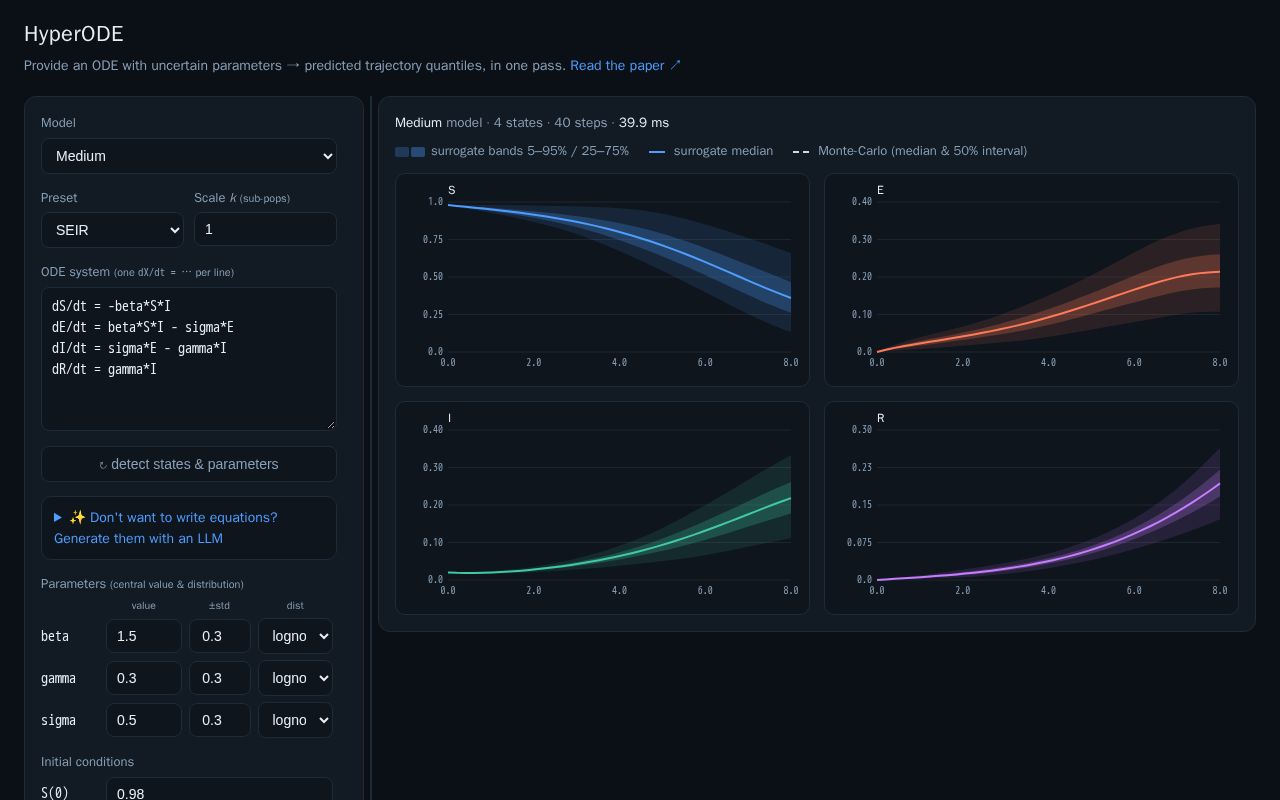Screen dimensions: 1280x800
Task: Click detect states & parameters button
Action: click(188, 464)
